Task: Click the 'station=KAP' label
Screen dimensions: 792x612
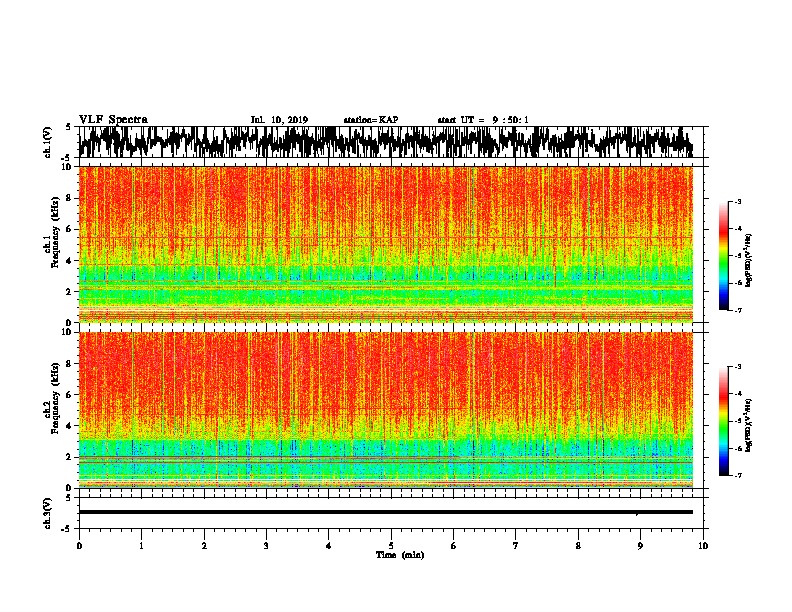Action: pyautogui.click(x=371, y=120)
